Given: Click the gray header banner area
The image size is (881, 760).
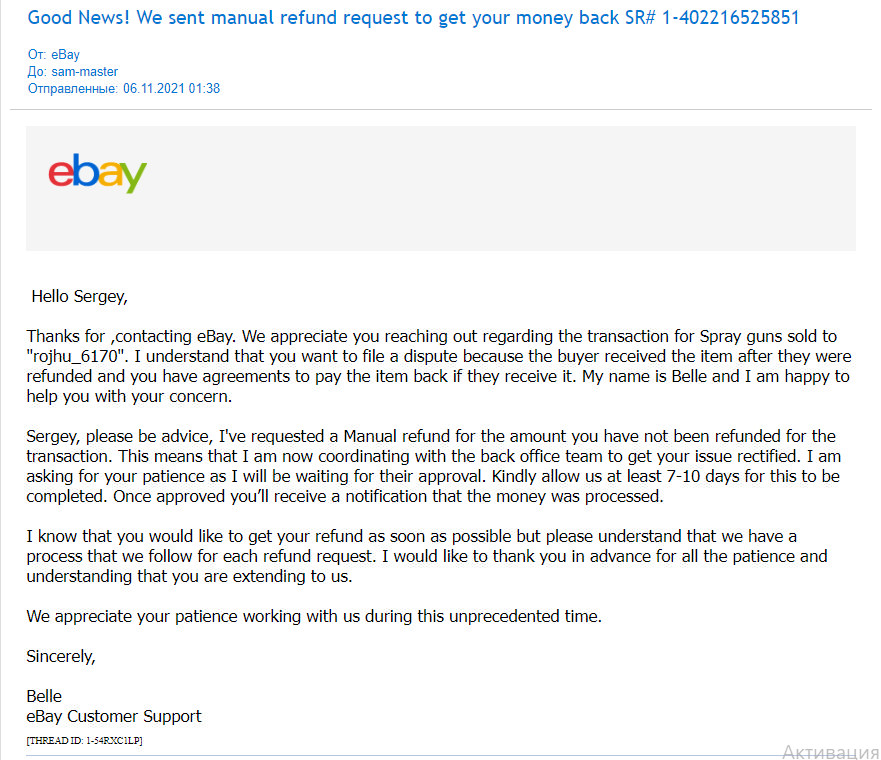Looking at the screenshot, I should [440, 188].
